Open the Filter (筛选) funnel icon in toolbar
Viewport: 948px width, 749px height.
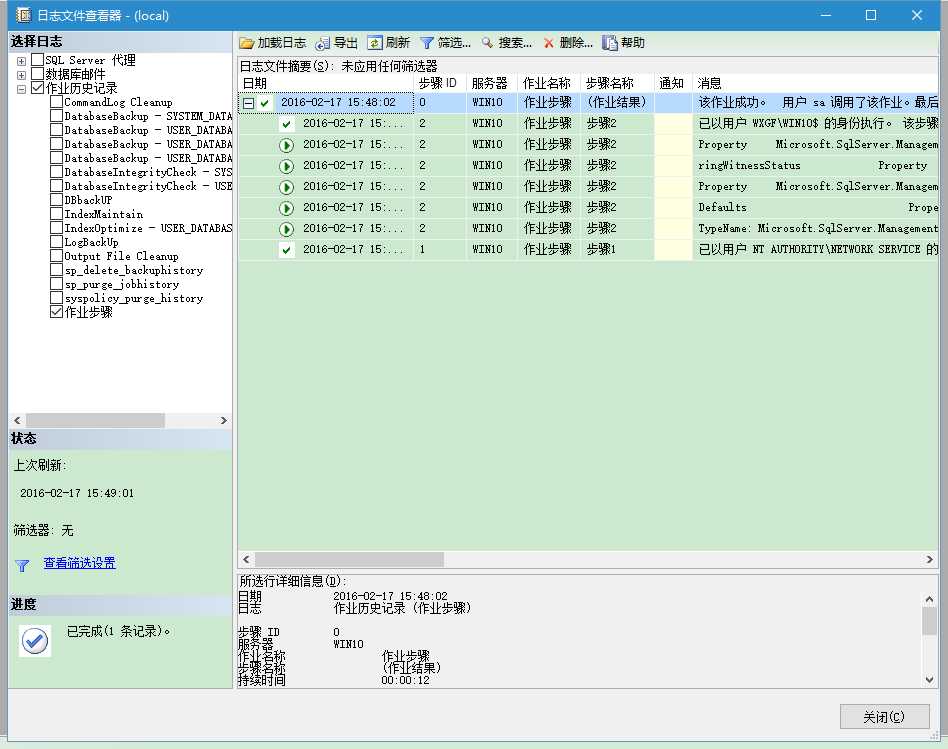click(x=427, y=43)
